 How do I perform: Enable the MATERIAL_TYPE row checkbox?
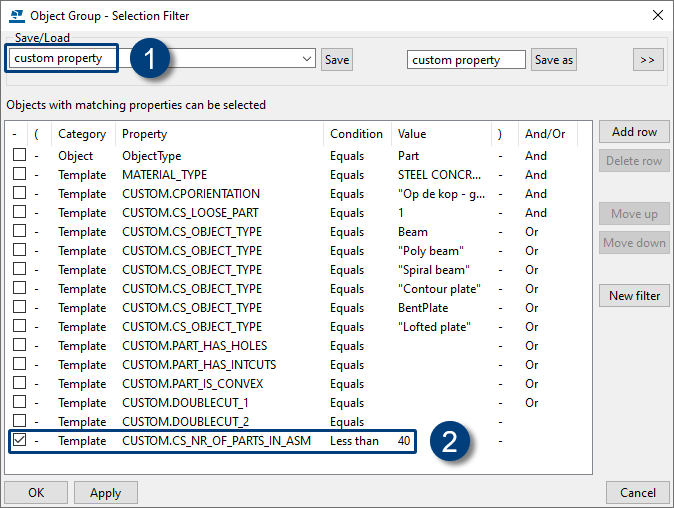point(19,175)
